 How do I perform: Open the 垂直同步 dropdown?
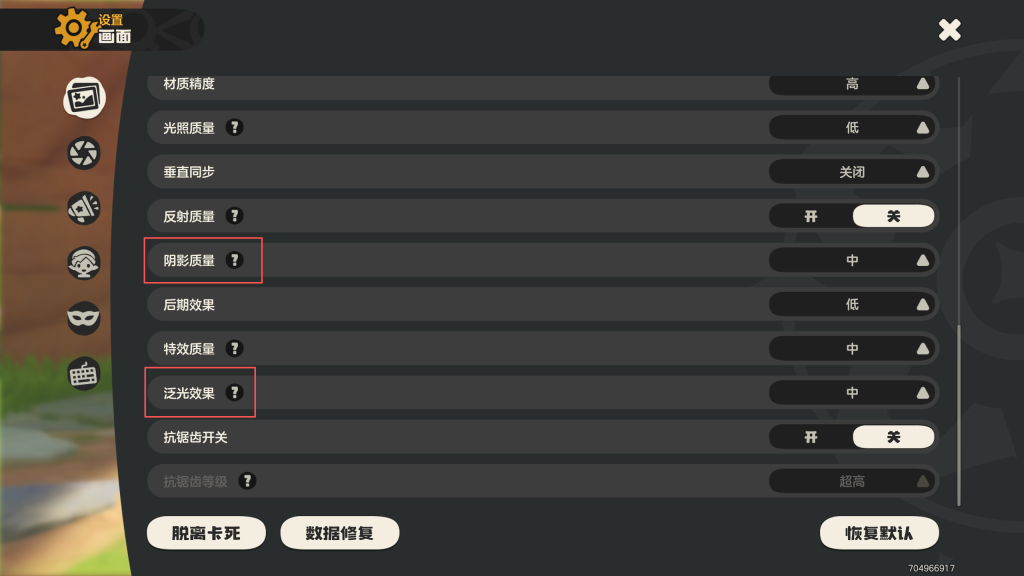pos(852,172)
